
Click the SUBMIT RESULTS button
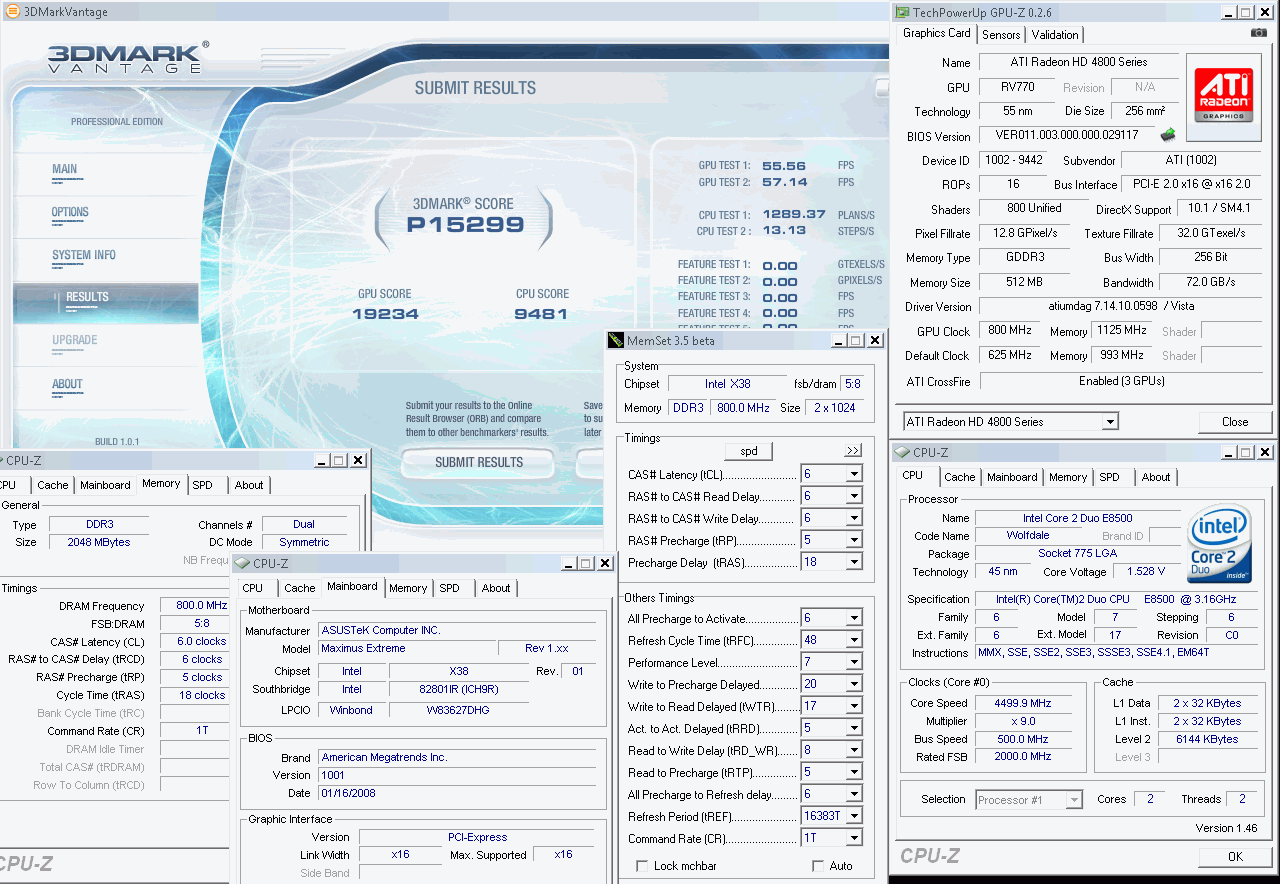tap(478, 462)
